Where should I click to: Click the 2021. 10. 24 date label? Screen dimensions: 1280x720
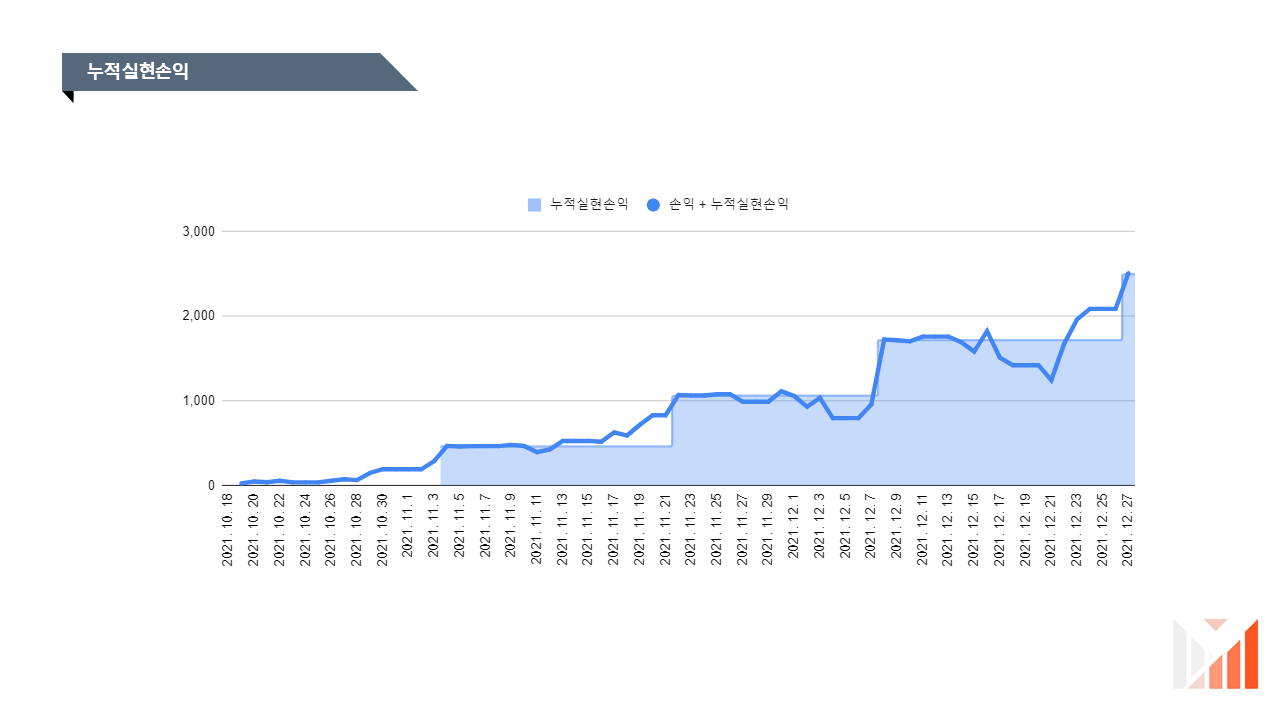(305, 530)
